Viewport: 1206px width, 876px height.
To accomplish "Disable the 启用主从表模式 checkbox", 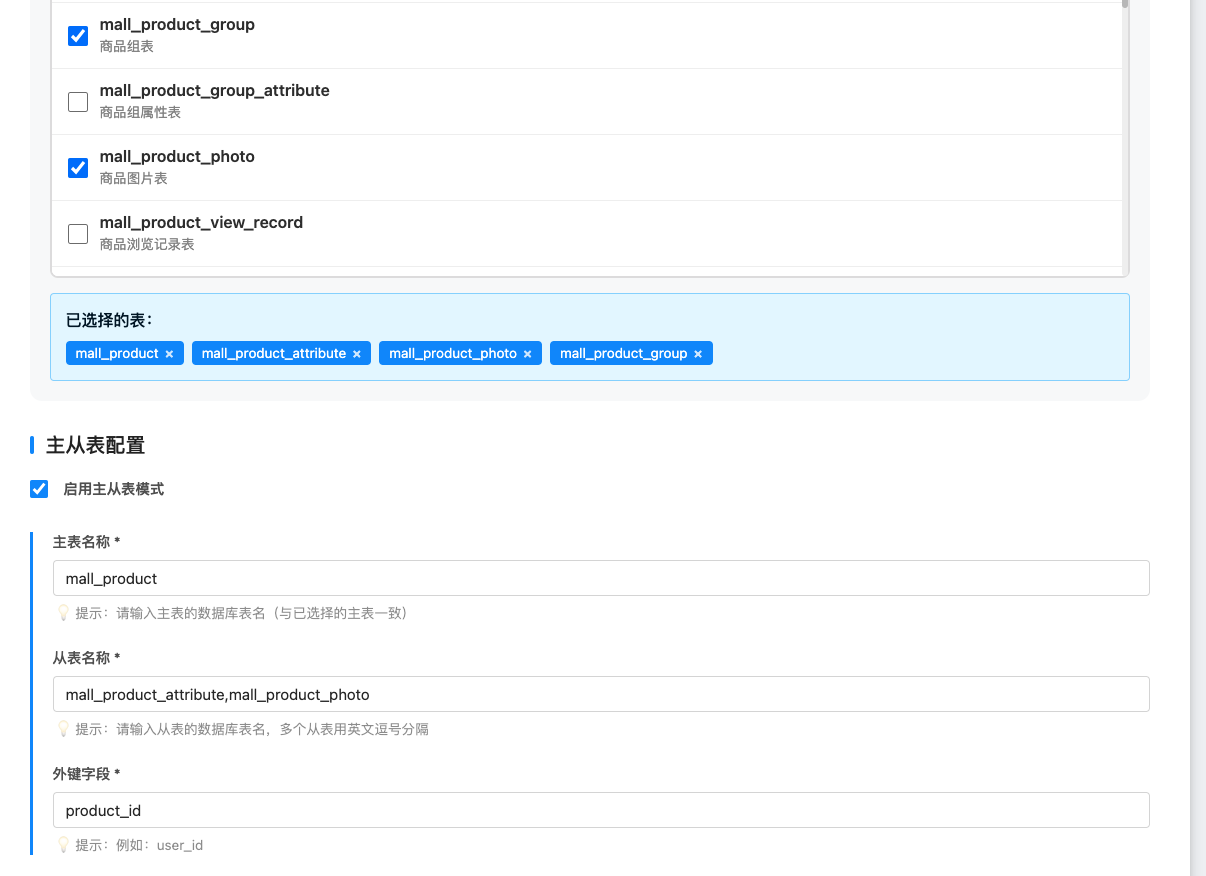I will coord(39,489).
